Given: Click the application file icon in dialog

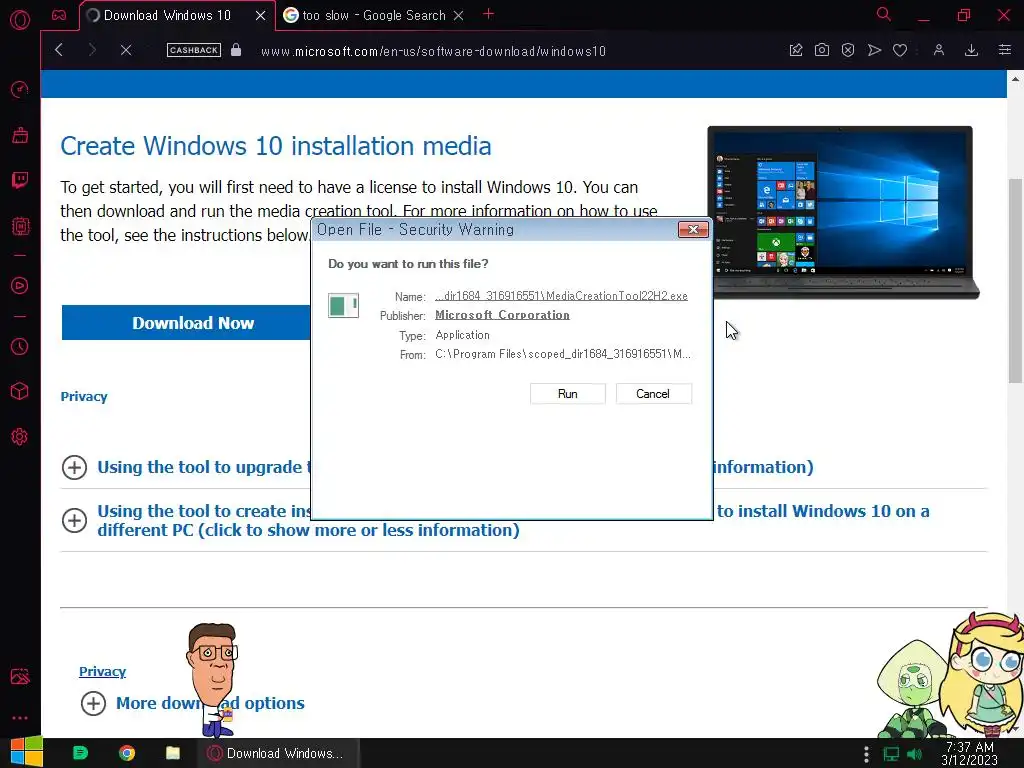Looking at the screenshot, I should coord(344,306).
